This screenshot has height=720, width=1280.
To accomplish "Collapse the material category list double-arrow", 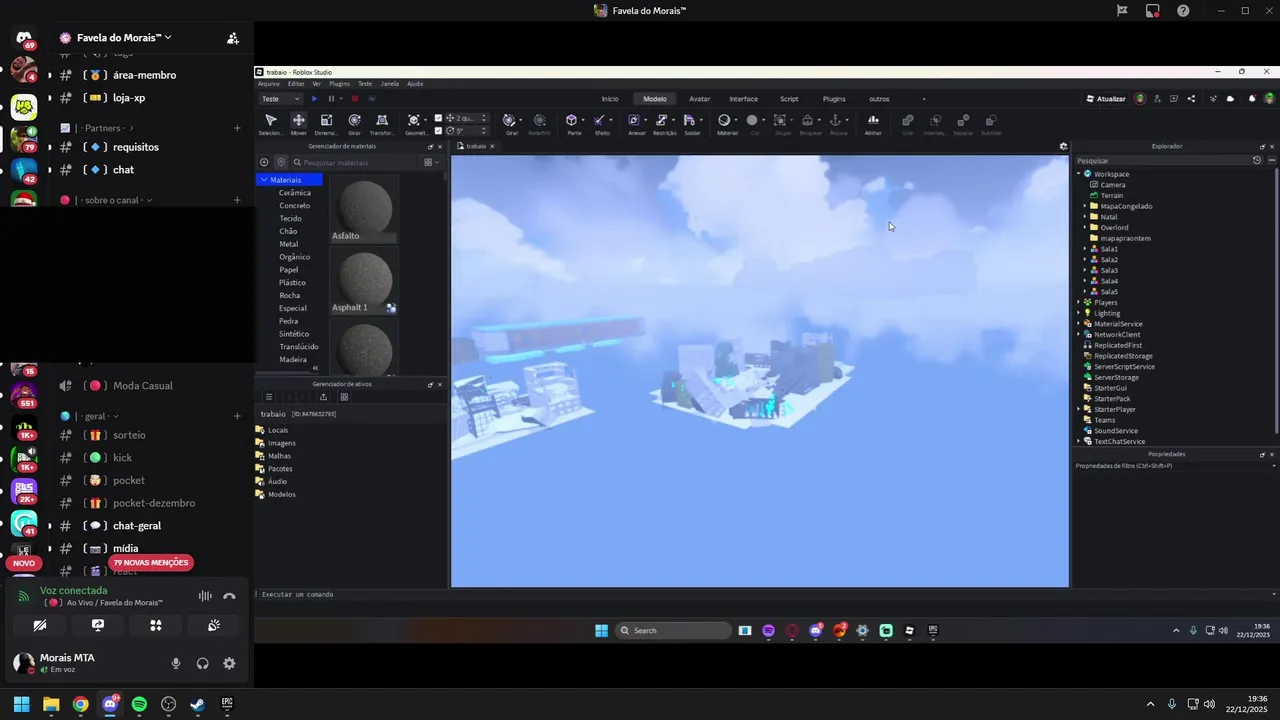I will coord(316,368).
